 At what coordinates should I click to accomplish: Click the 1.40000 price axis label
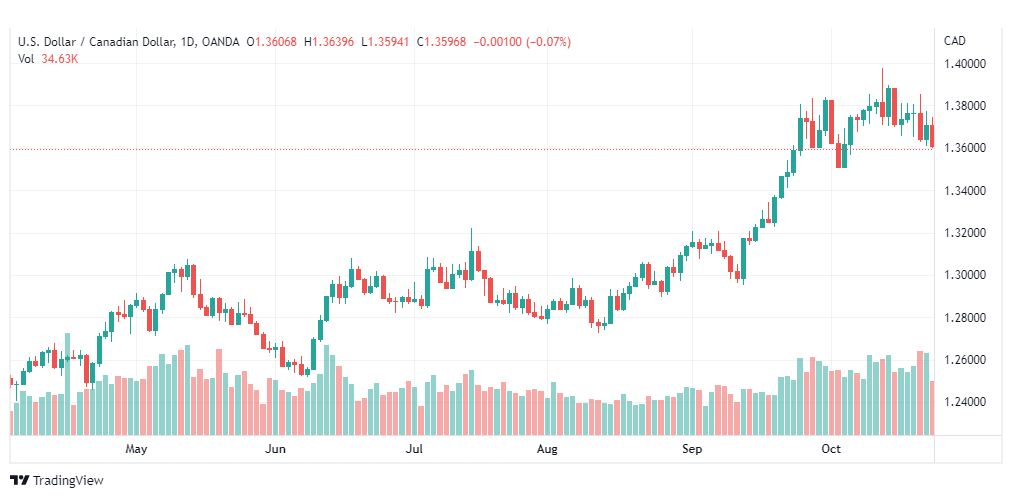(965, 64)
